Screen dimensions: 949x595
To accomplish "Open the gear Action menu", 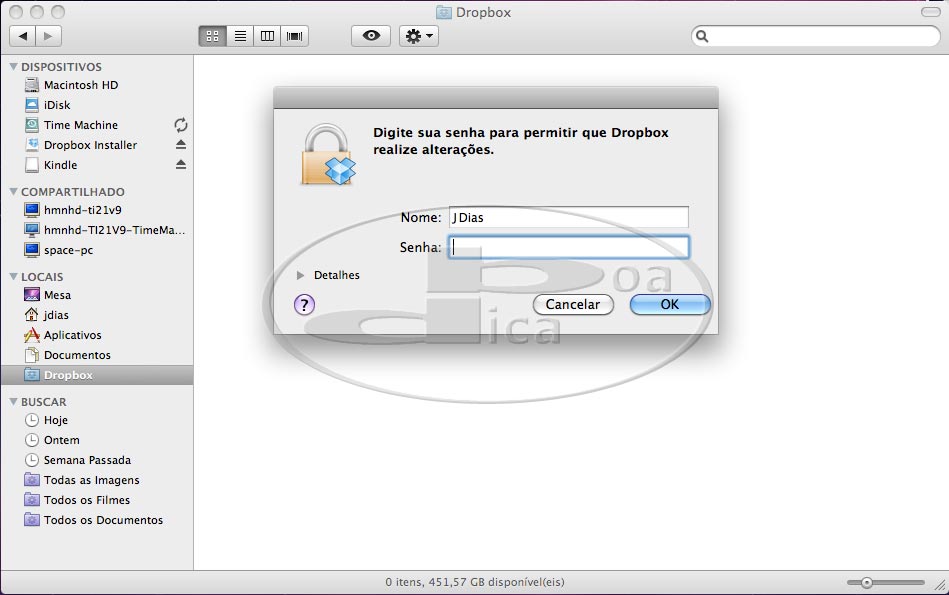I will pos(419,36).
